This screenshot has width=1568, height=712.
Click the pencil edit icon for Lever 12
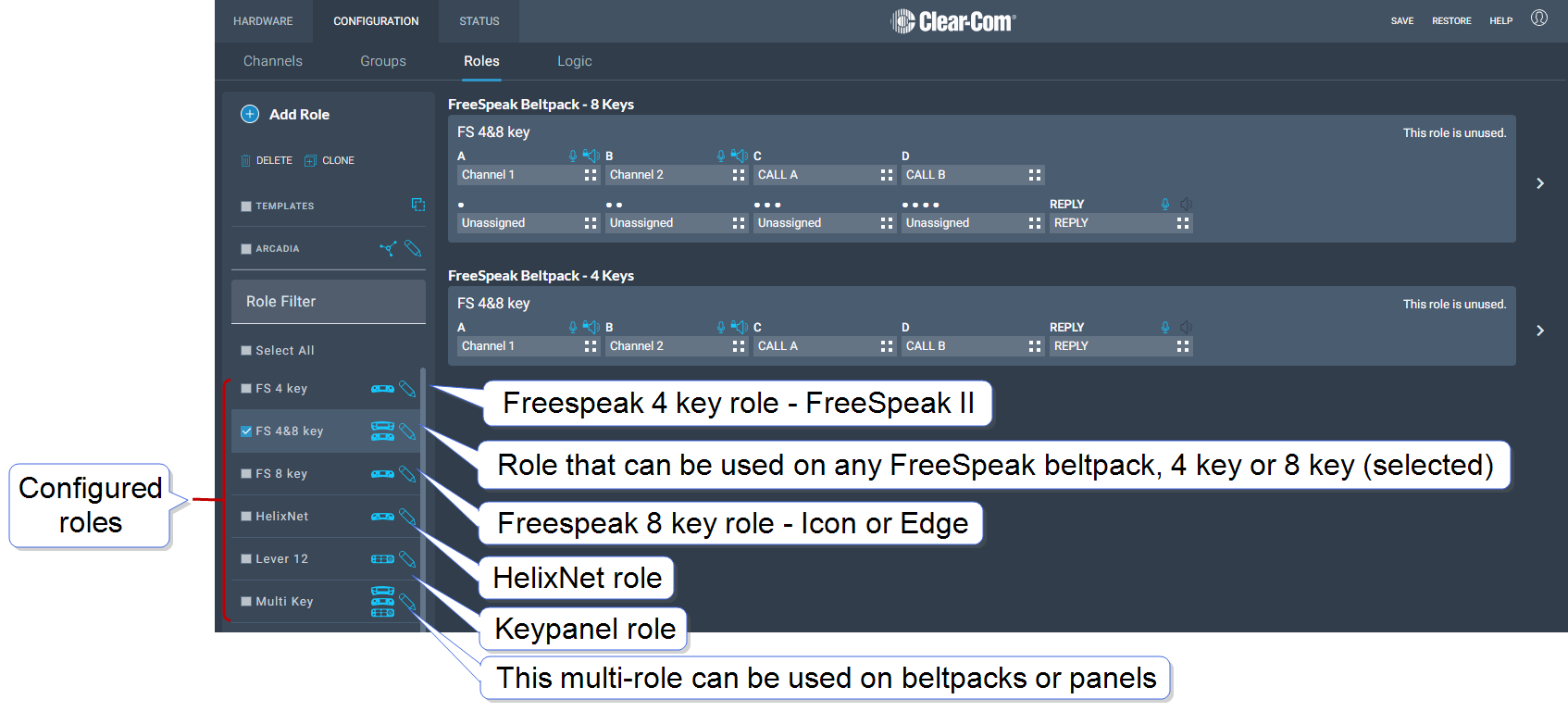tap(407, 559)
